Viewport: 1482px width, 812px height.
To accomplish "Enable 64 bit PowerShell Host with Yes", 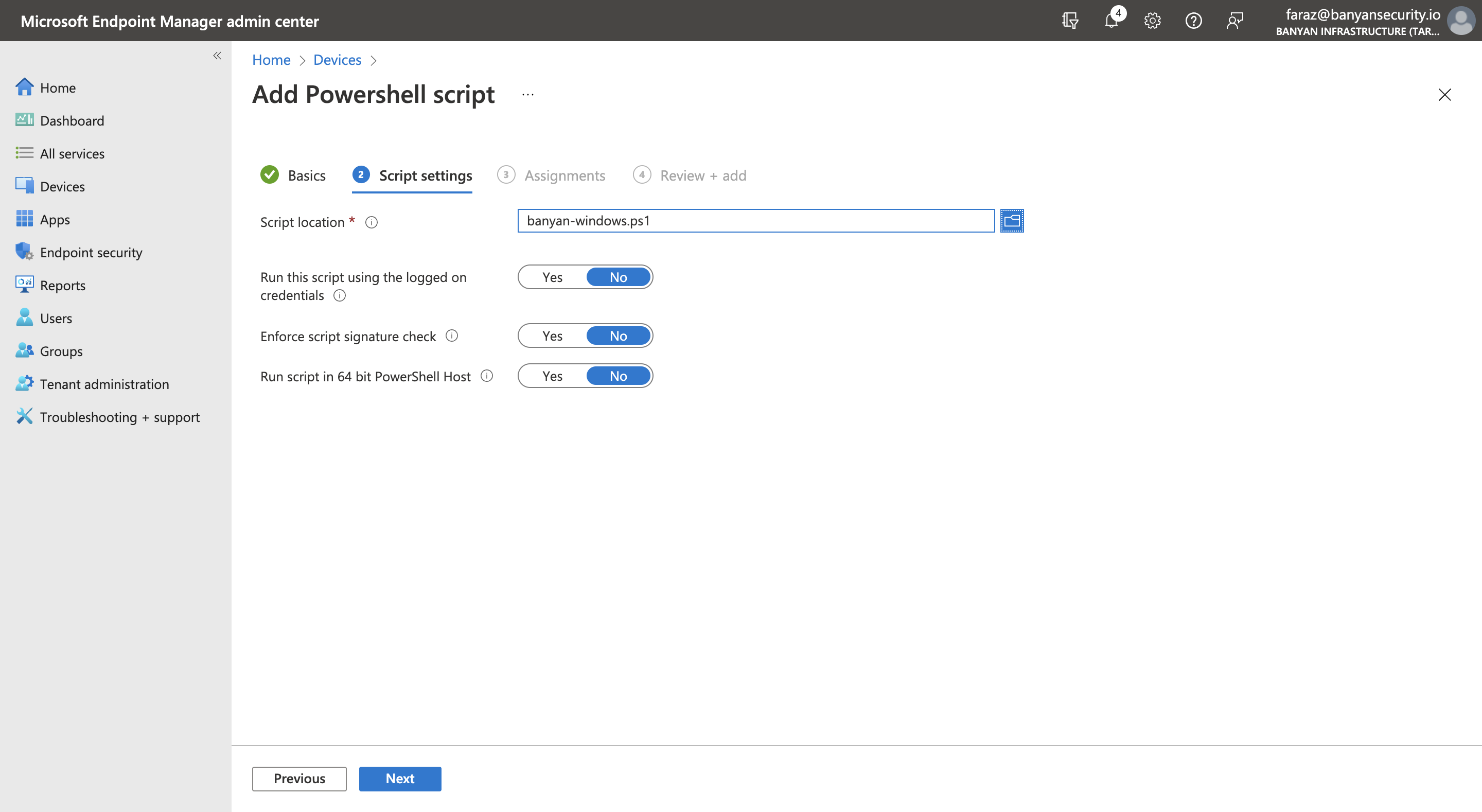I will click(552, 376).
